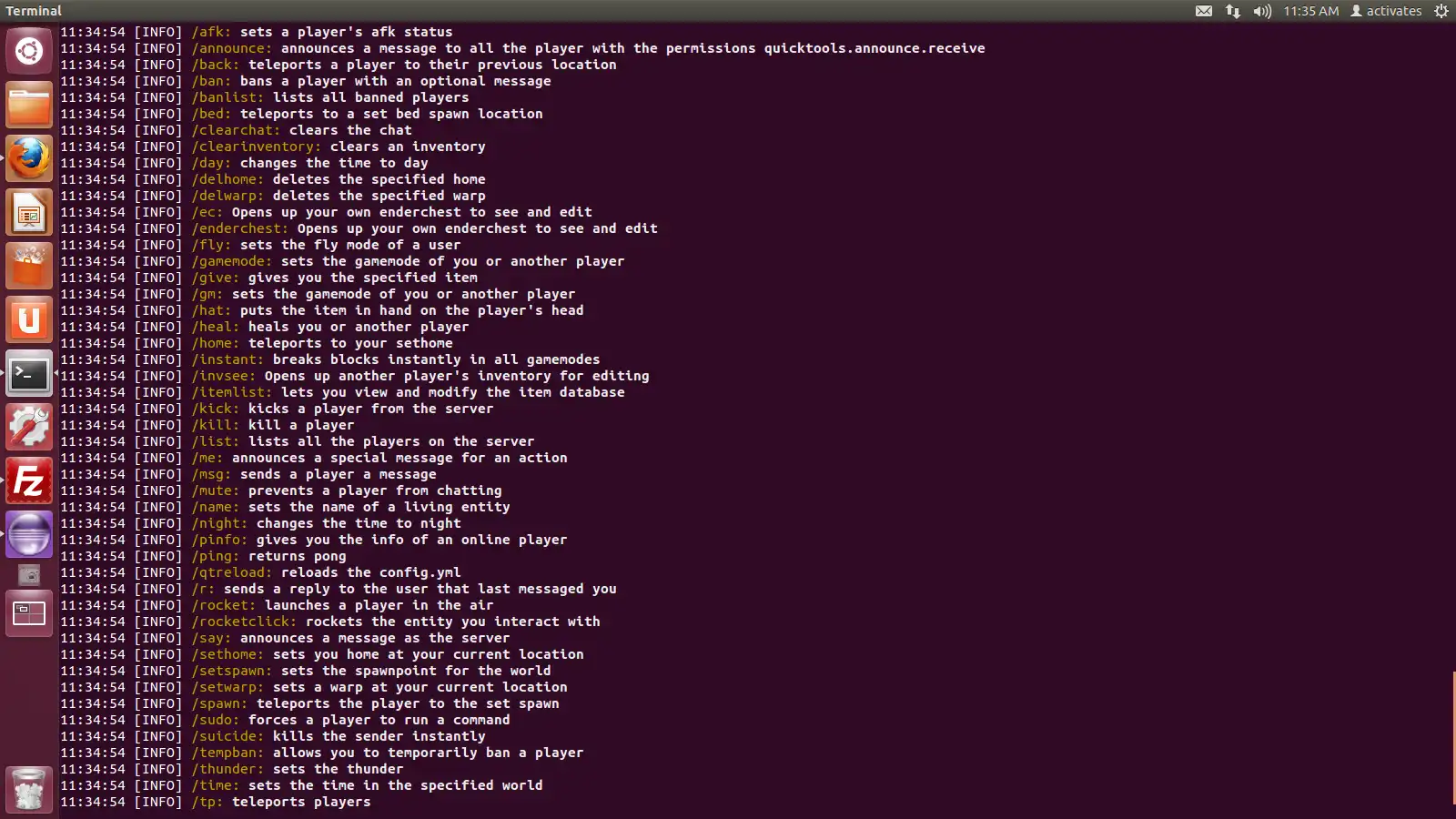This screenshot has height=819, width=1456.
Task: Click the small screenshot camera launcher icon
Action: 29,575
